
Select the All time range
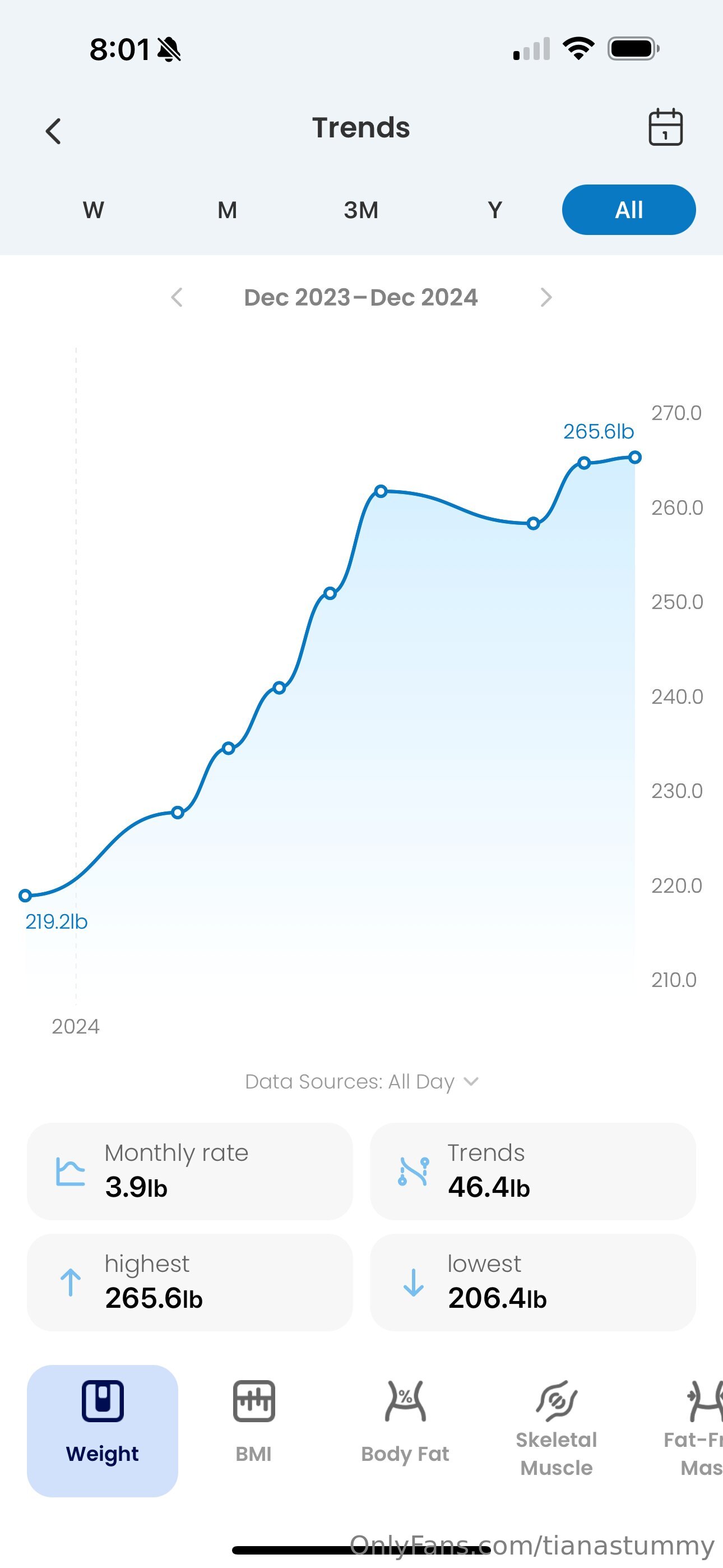[x=629, y=210]
